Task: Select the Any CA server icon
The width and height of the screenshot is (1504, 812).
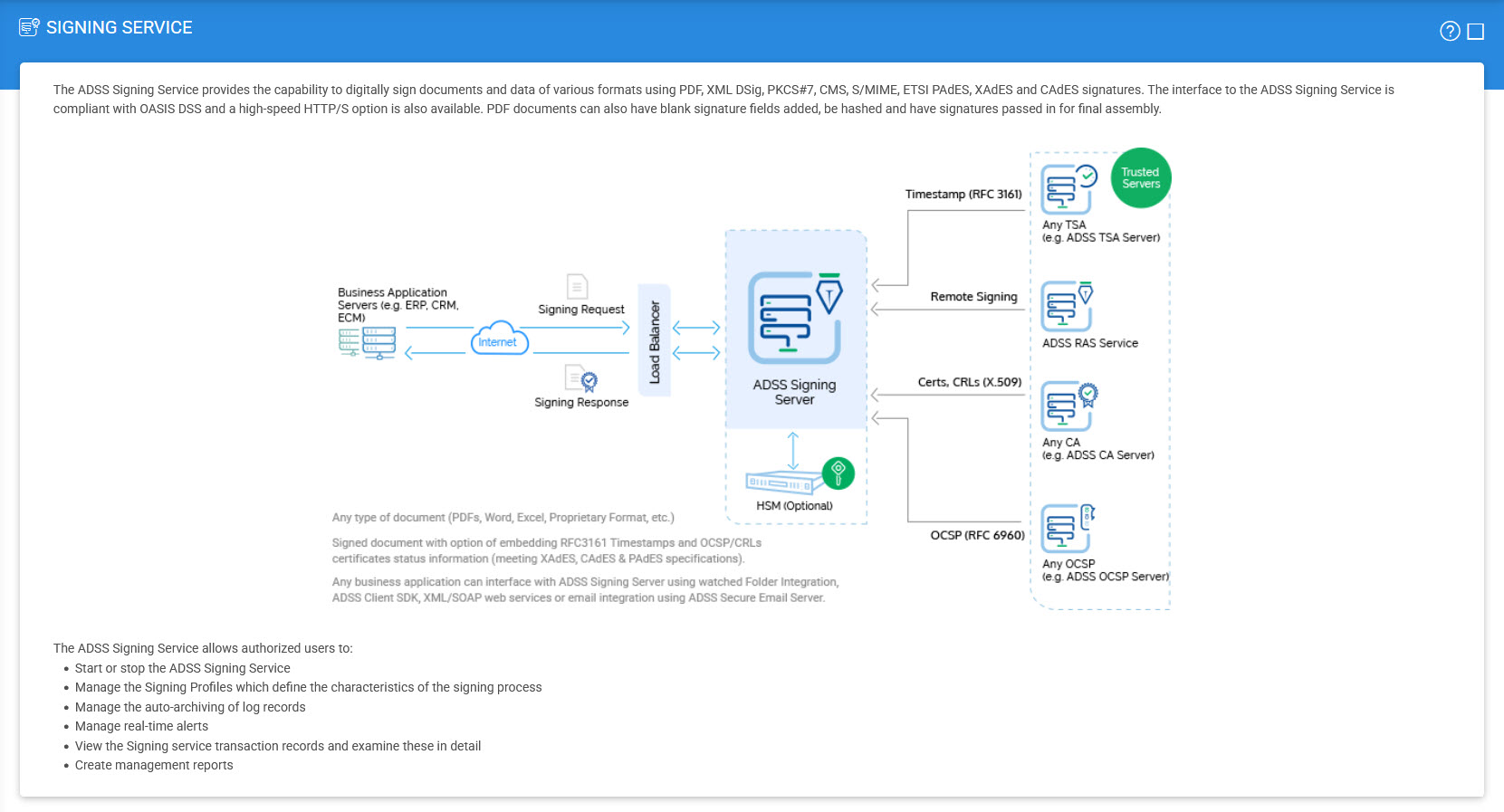Action: [x=1069, y=406]
